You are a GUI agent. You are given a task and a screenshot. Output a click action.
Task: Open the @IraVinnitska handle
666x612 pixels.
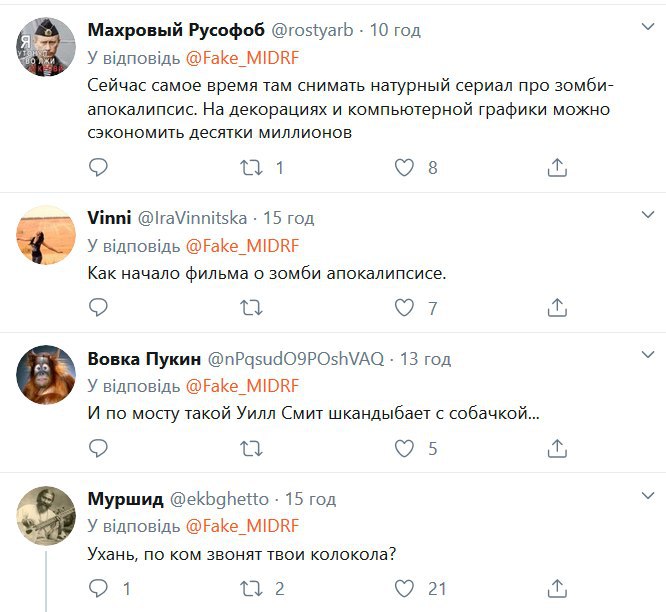pyautogui.click(x=191, y=218)
